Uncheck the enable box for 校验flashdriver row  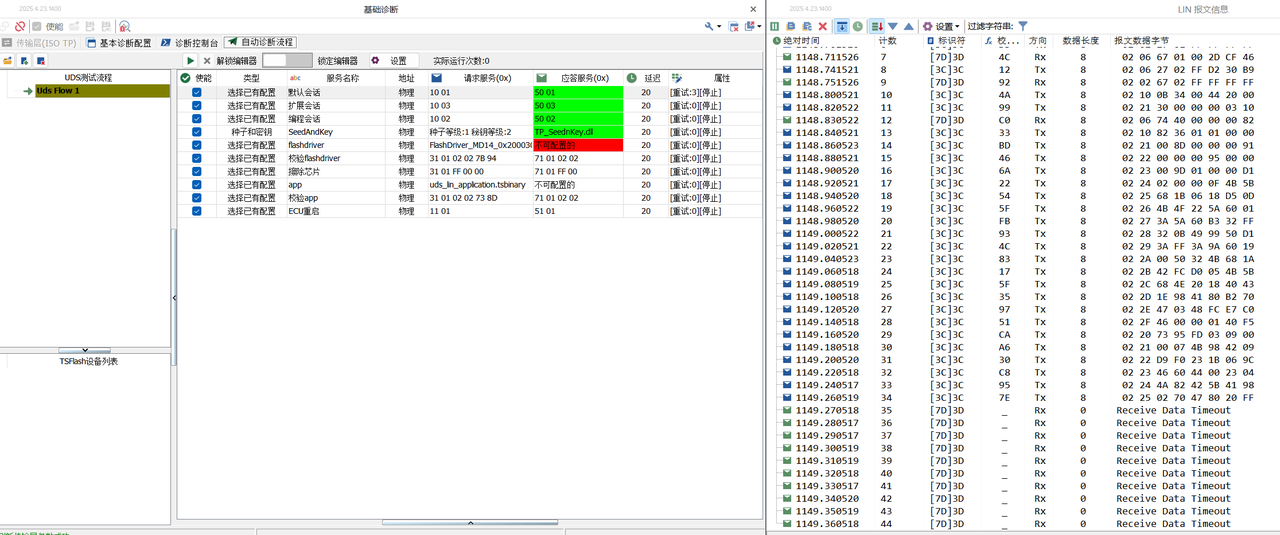tap(197, 158)
